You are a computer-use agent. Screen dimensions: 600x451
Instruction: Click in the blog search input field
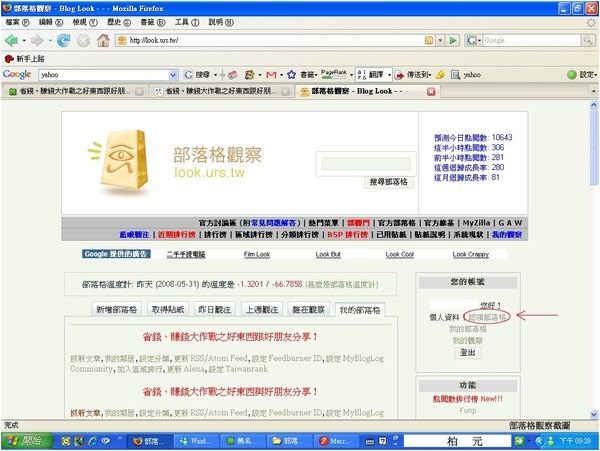coord(366,164)
